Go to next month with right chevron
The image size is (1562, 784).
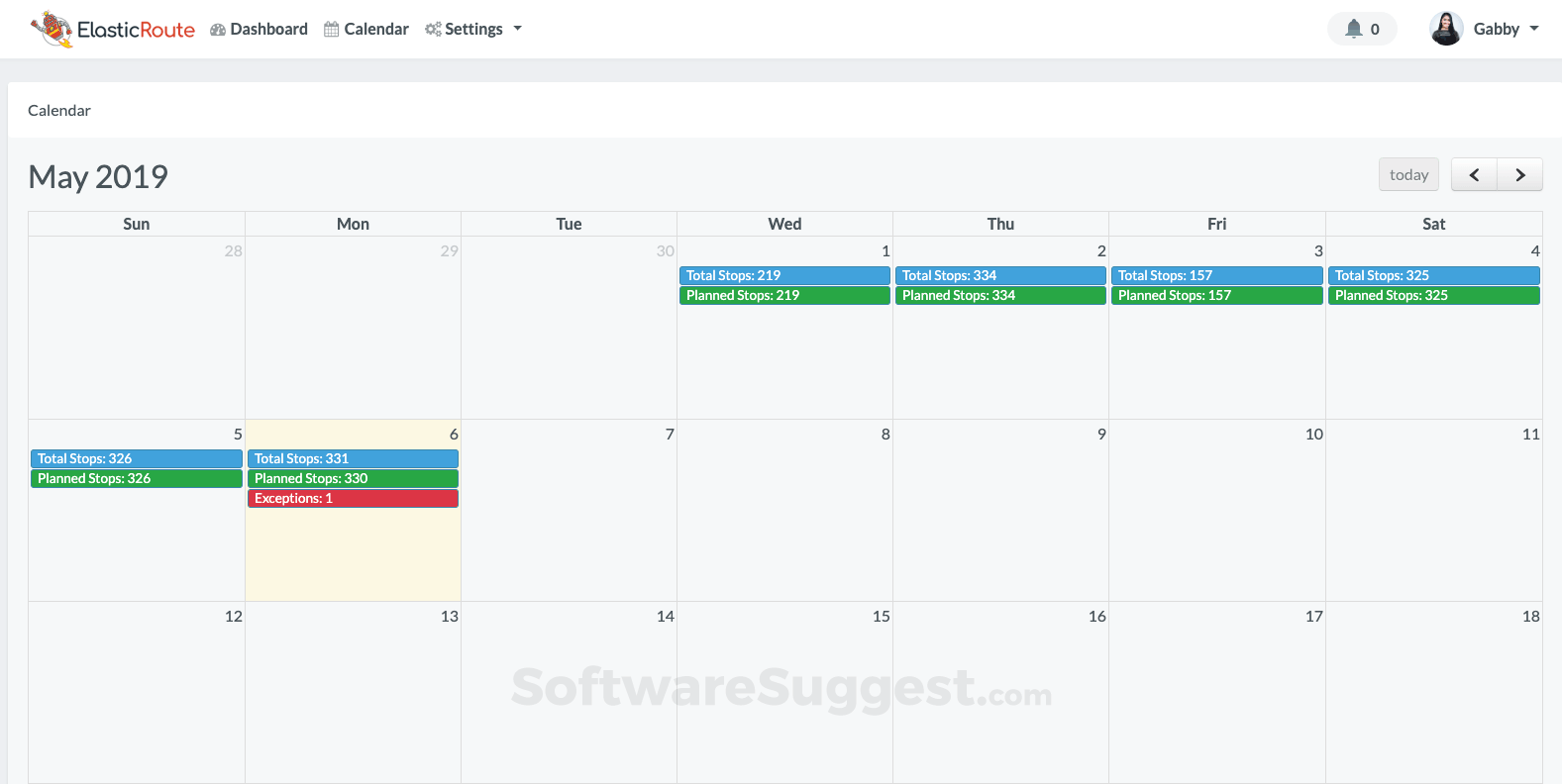(1519, 175)
